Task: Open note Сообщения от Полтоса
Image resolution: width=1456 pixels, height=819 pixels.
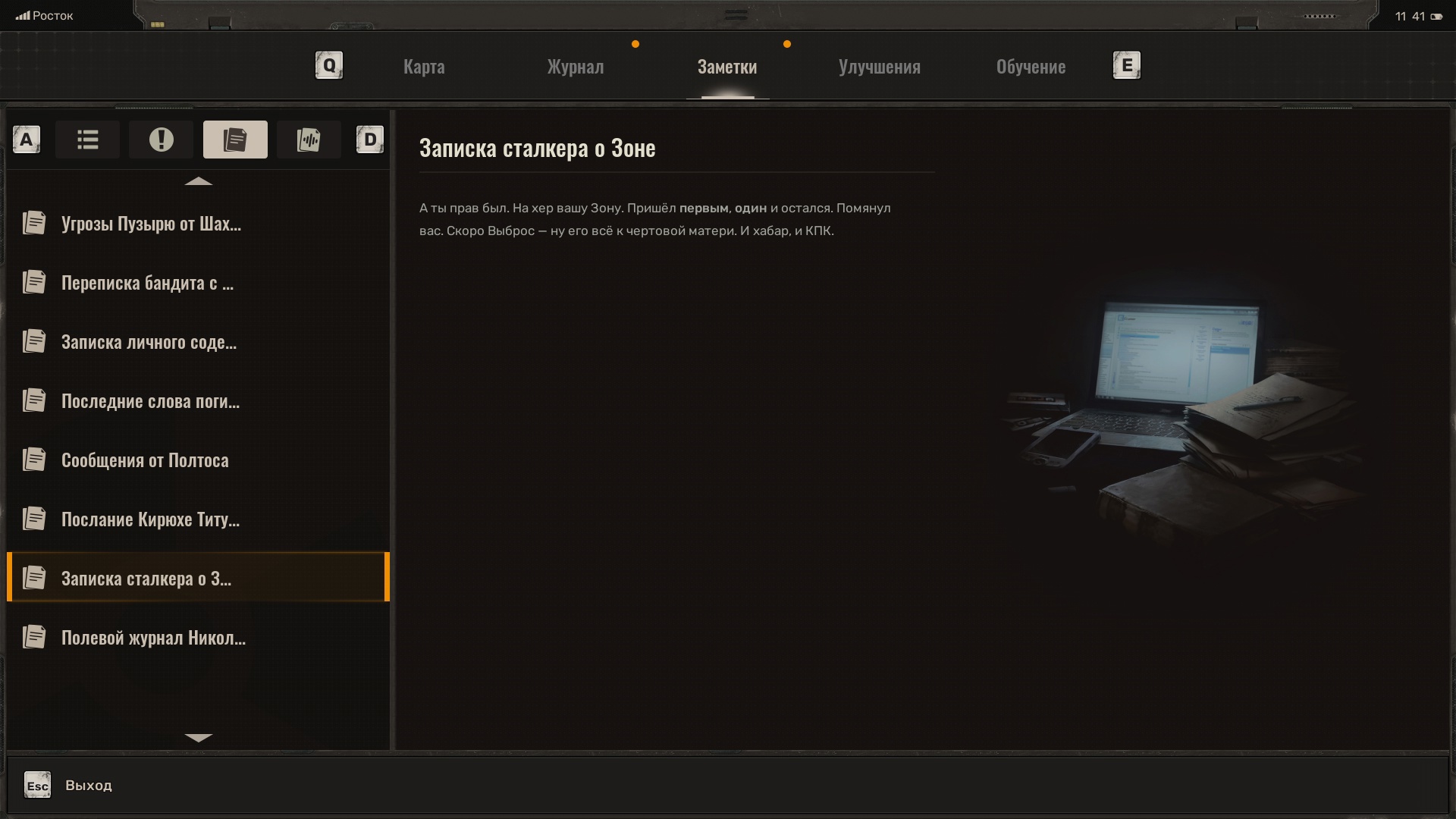Action: 198,460
